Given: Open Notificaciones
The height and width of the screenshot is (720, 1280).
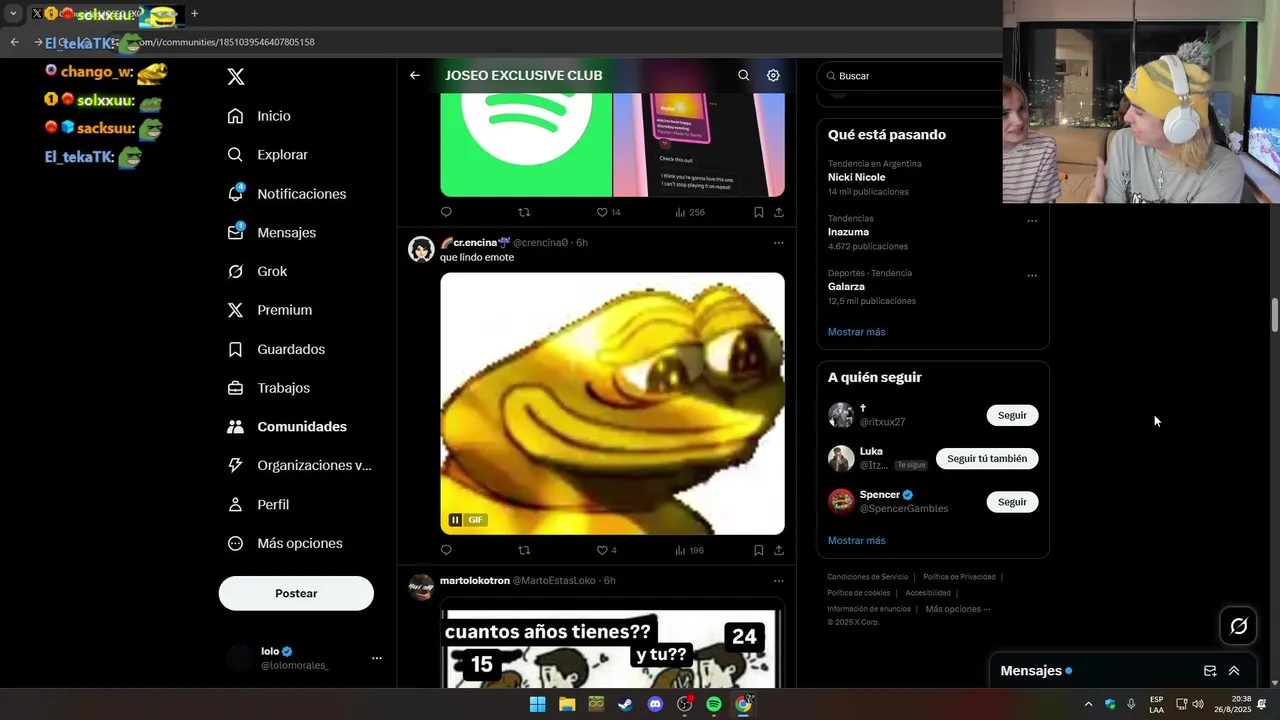Looking at the screenshot, I should (x=286, y=194).
